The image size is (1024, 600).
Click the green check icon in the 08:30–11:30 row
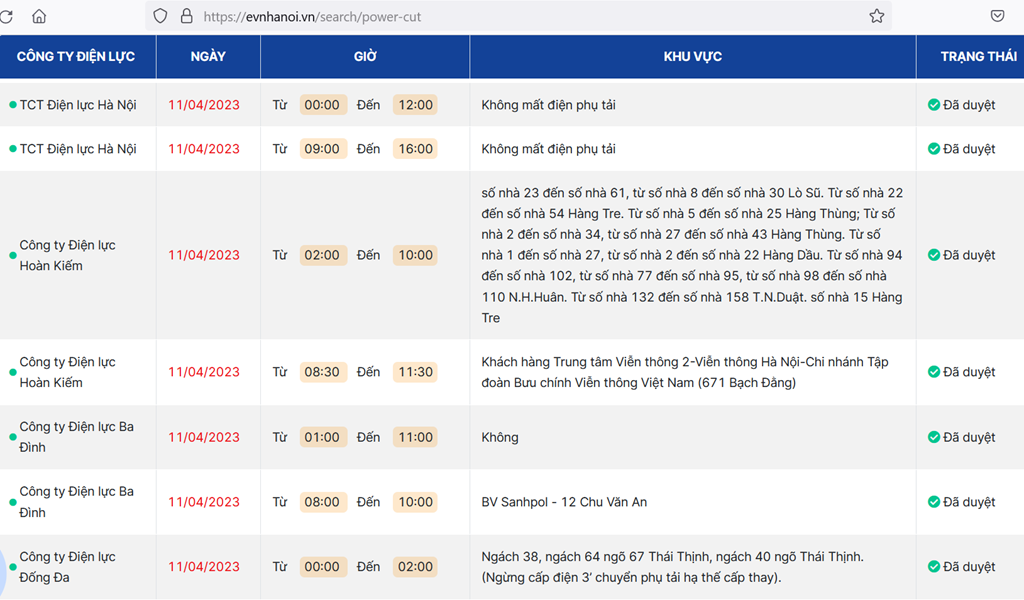[x=934, y=372]
